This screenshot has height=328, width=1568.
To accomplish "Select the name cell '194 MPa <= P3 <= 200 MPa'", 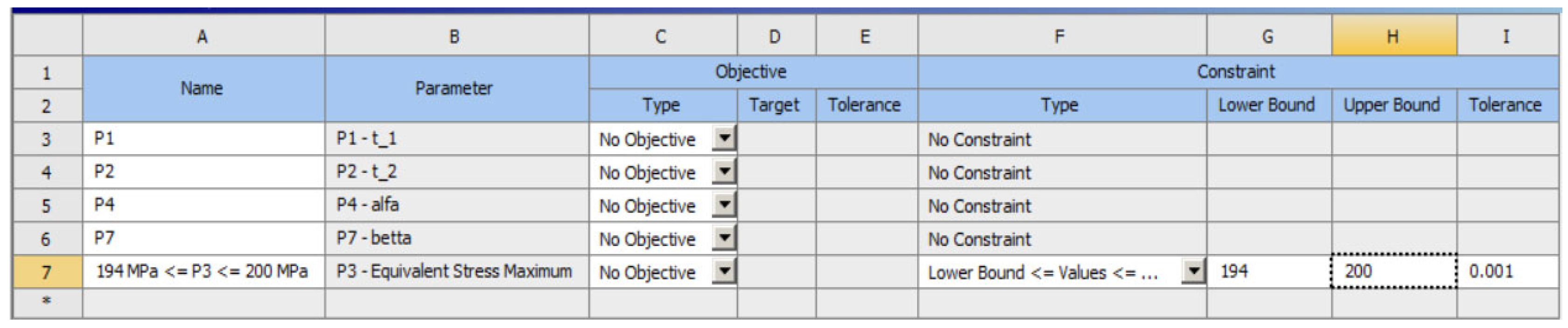I will [x=202, y=271].
